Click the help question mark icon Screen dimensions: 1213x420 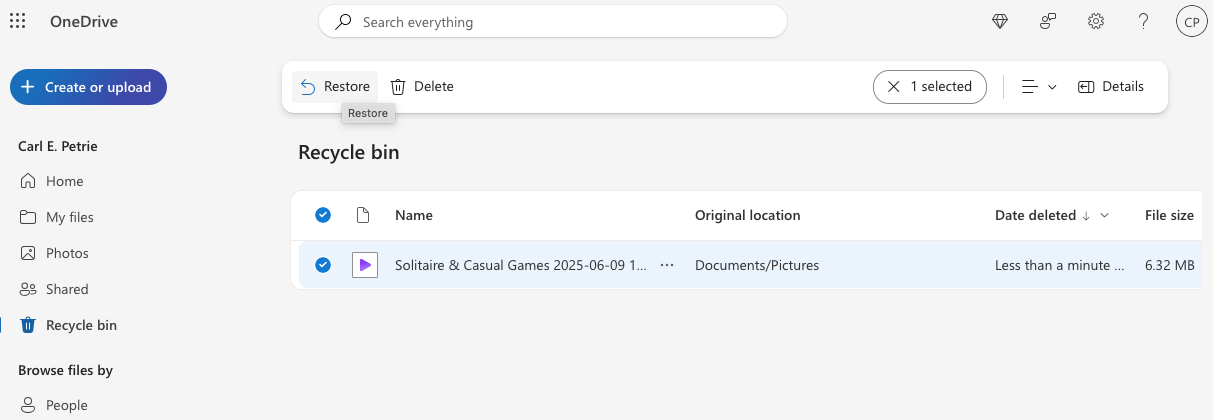pos(1144,21)
